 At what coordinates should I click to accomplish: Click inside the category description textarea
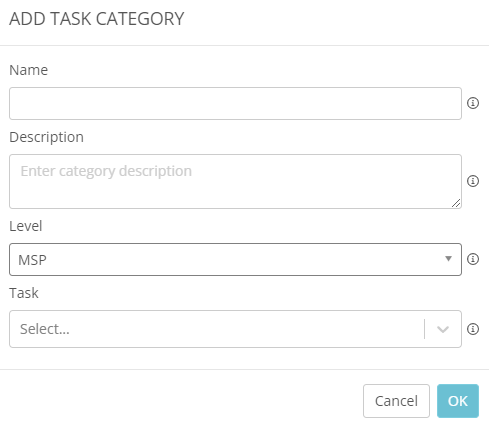pos(235,181)
